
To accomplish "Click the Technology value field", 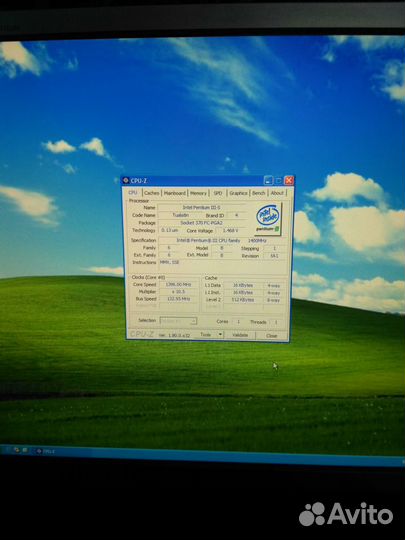I will click(170, 230).
